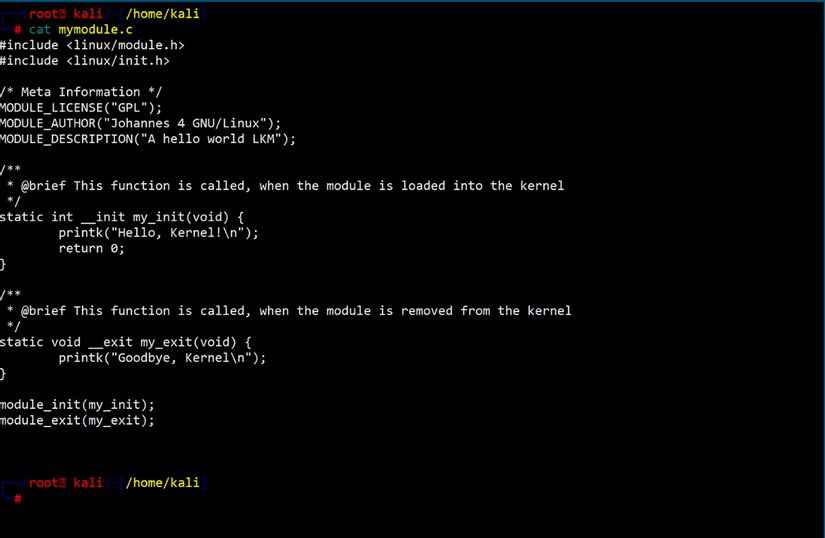
Task: Click the mymodule.c filename in the cat command
Action: point(95,30)
